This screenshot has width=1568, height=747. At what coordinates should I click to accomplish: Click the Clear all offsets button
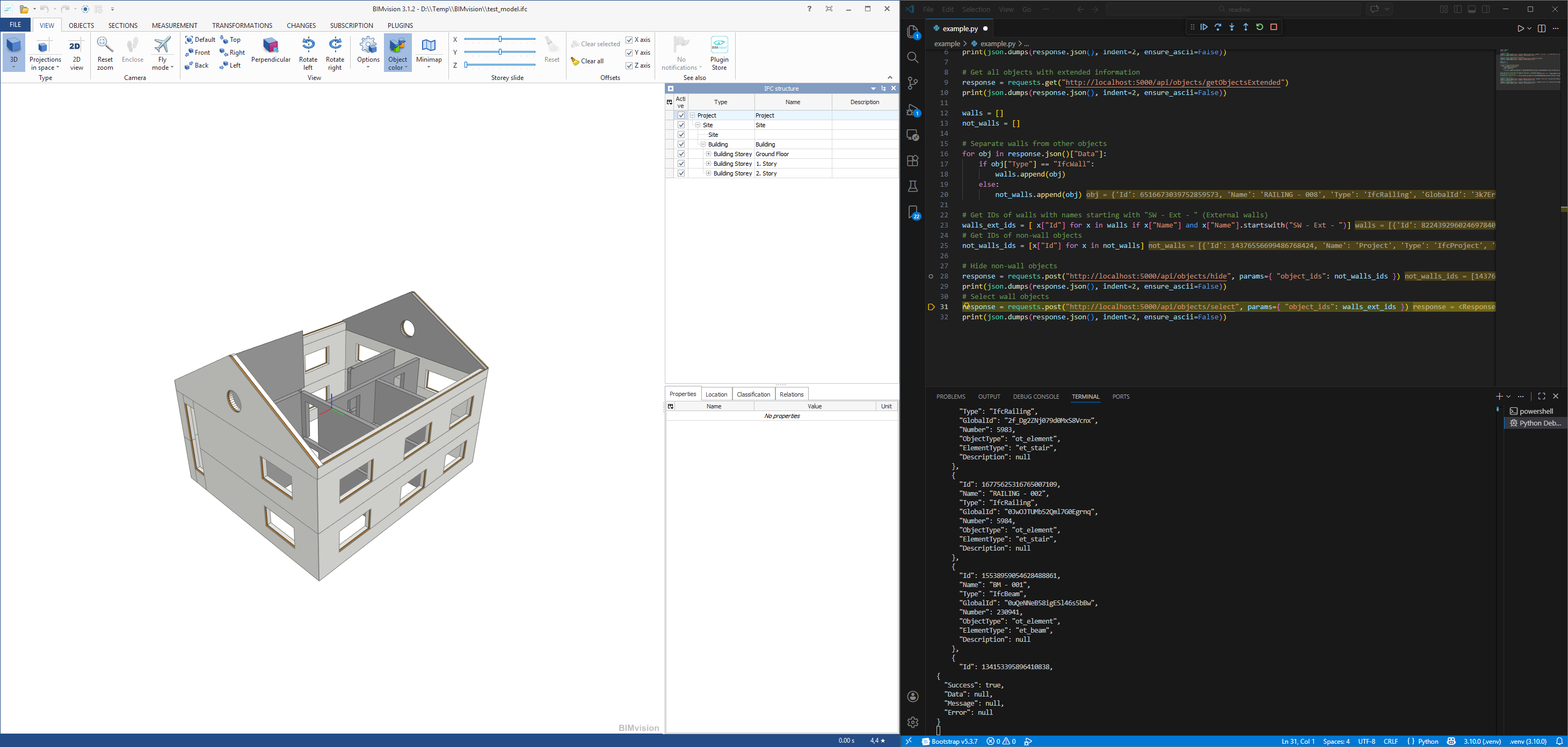tap(587, 61)
